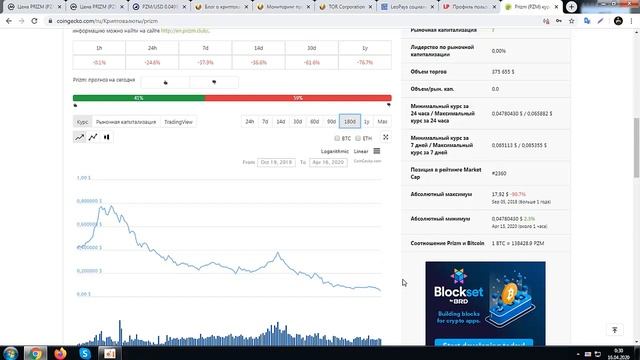640x360 pixels.
Task: Set chart range to 90d
Action: [331, 122]
